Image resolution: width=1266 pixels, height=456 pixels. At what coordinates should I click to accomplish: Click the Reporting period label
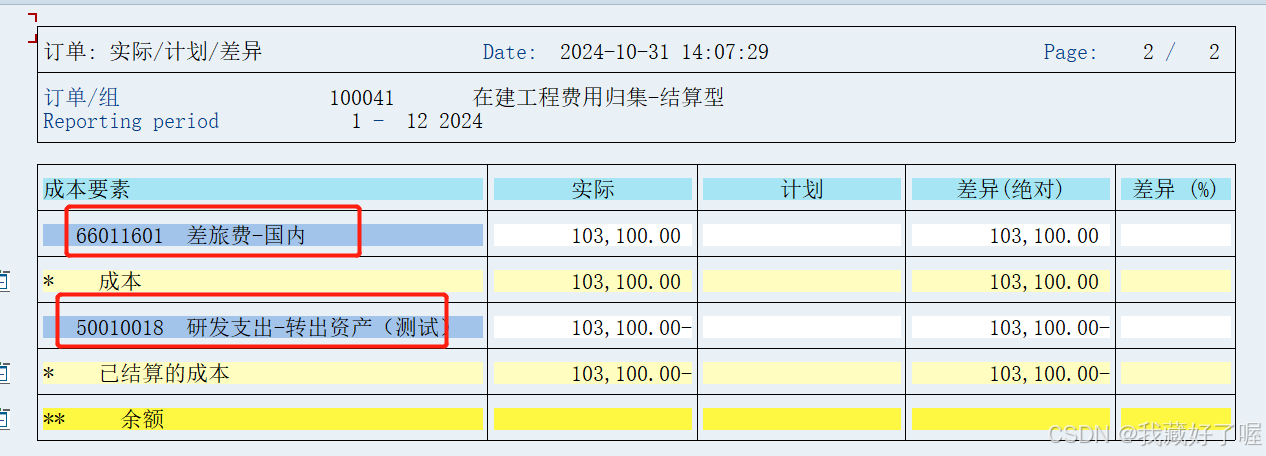(131, 122)
